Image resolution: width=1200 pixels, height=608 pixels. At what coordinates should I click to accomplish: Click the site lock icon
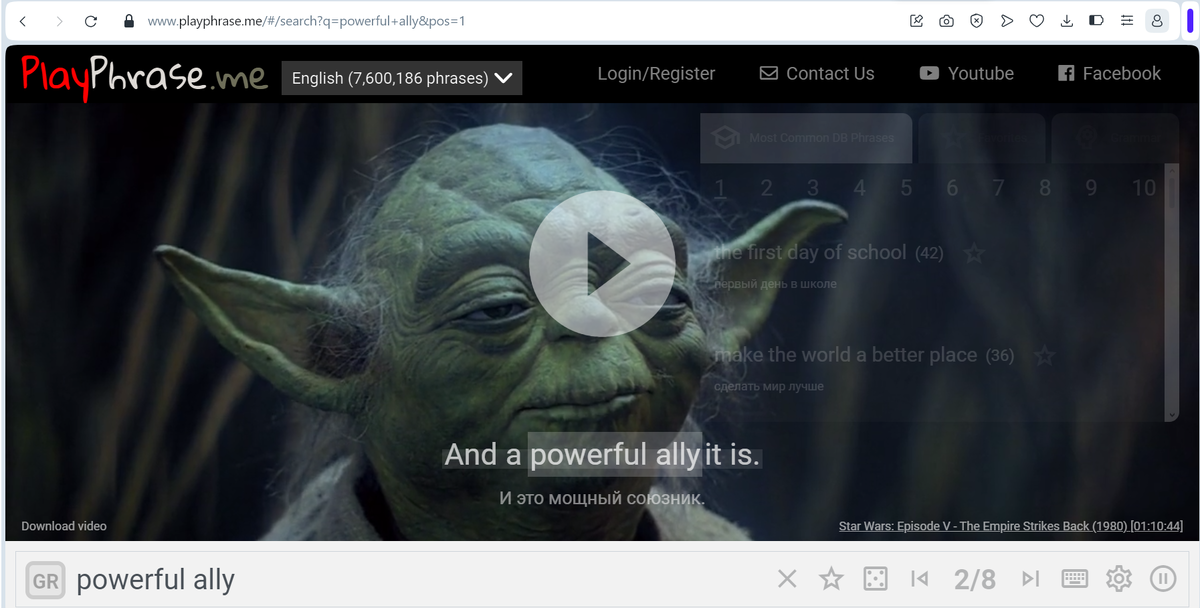pos(128,21)
